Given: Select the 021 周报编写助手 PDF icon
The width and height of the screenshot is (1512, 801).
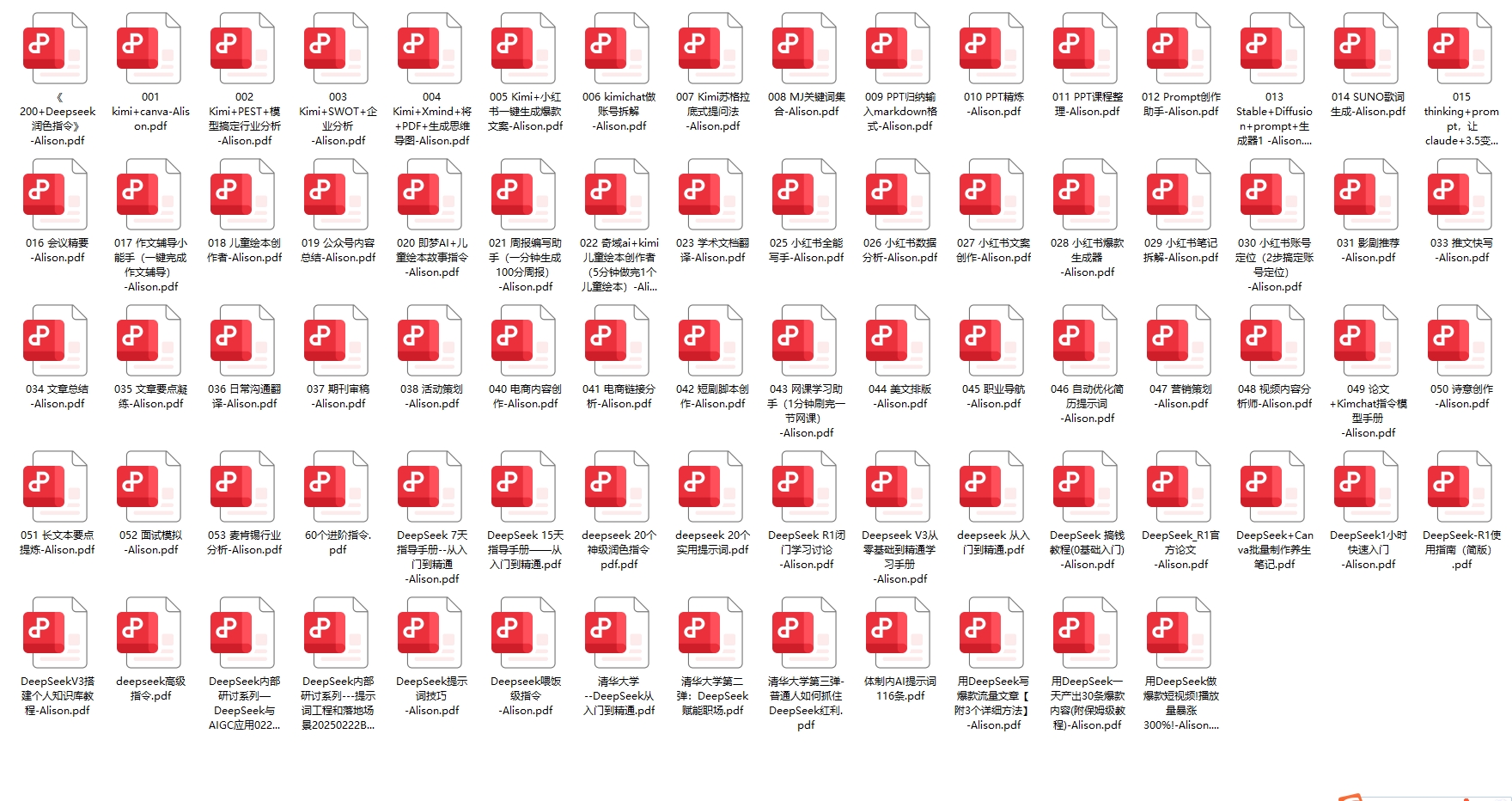Looking at the screenshot, I should [523, 194].
